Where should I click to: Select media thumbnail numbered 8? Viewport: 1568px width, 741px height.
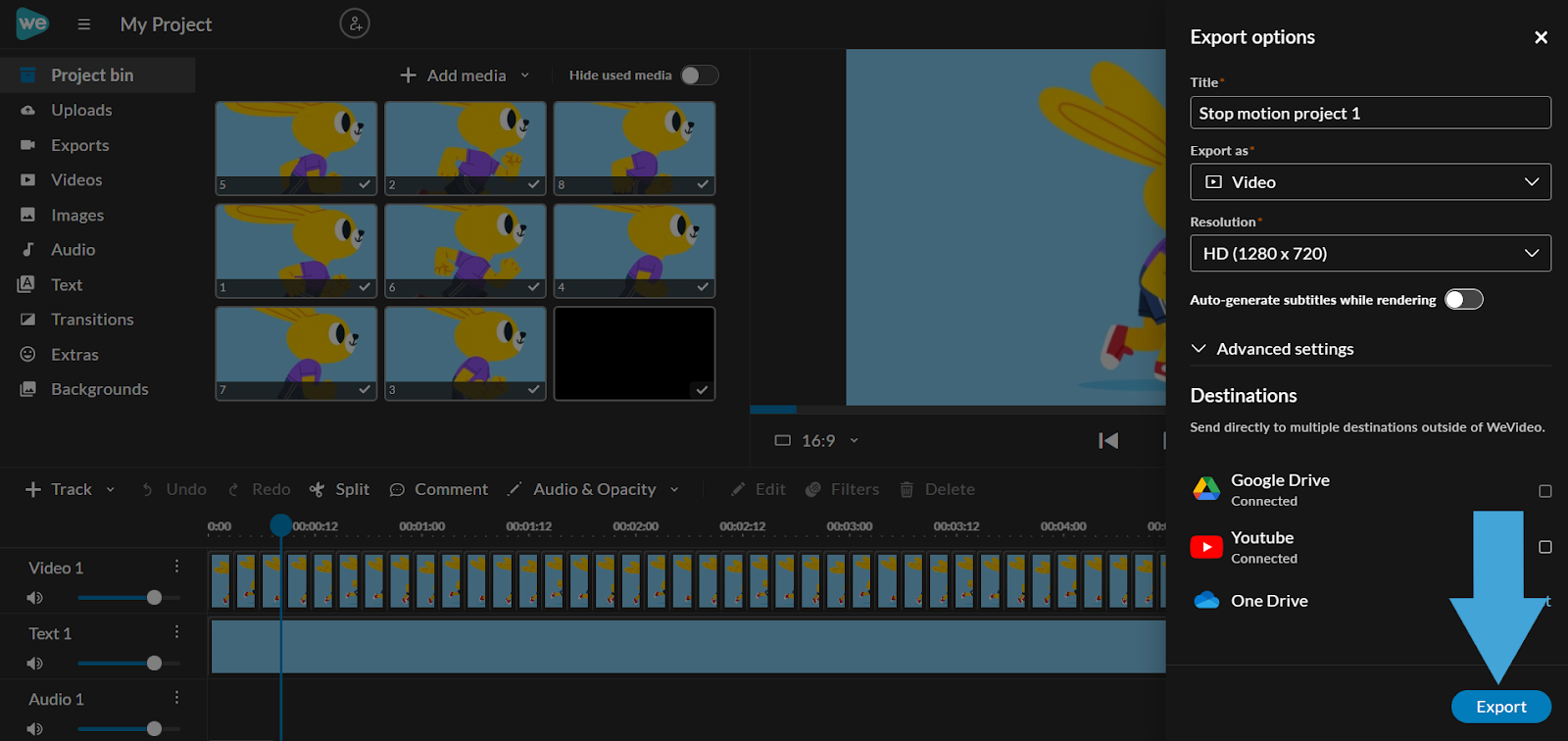pyautogui.click(x=634, y=148)
